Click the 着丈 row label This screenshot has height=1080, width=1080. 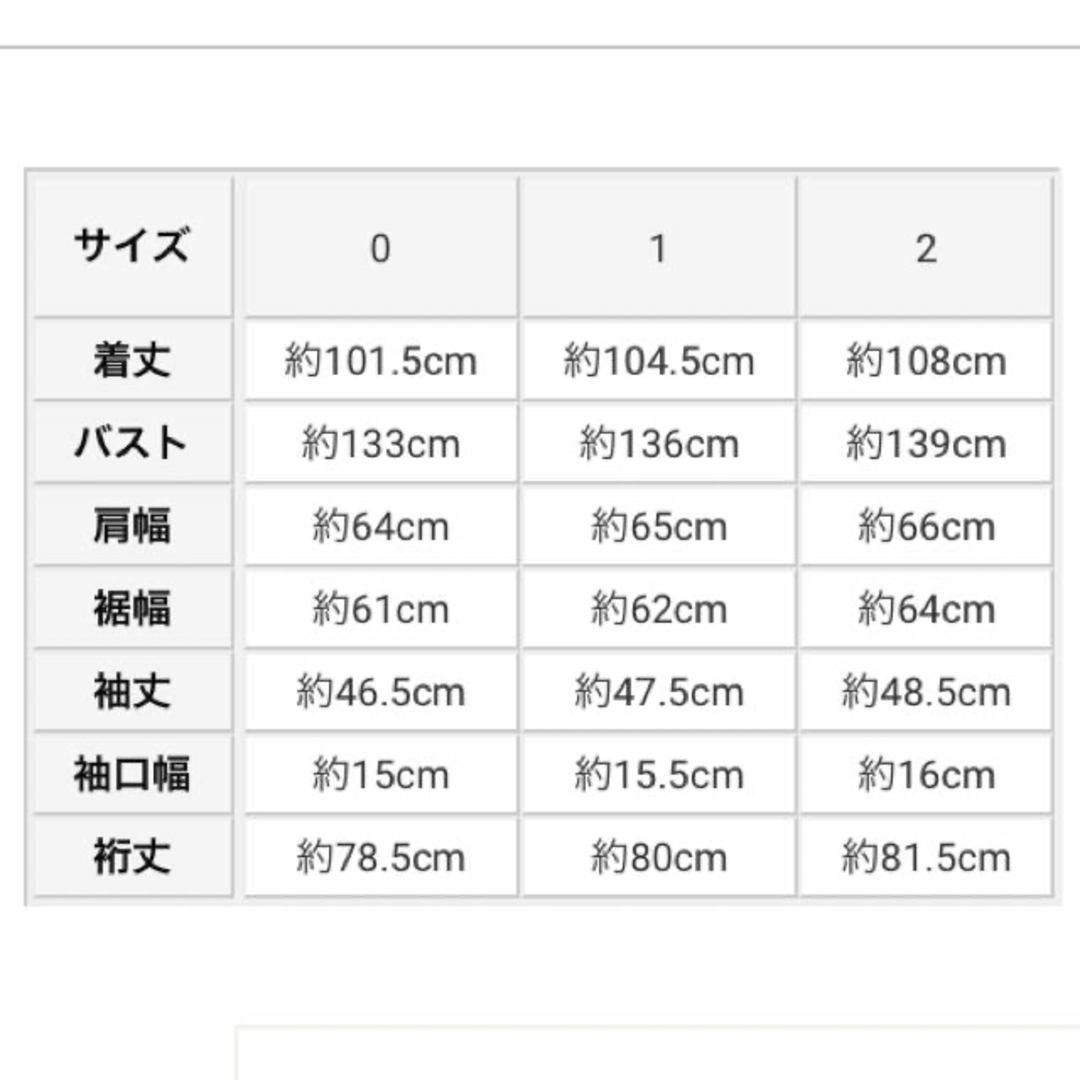131,361
